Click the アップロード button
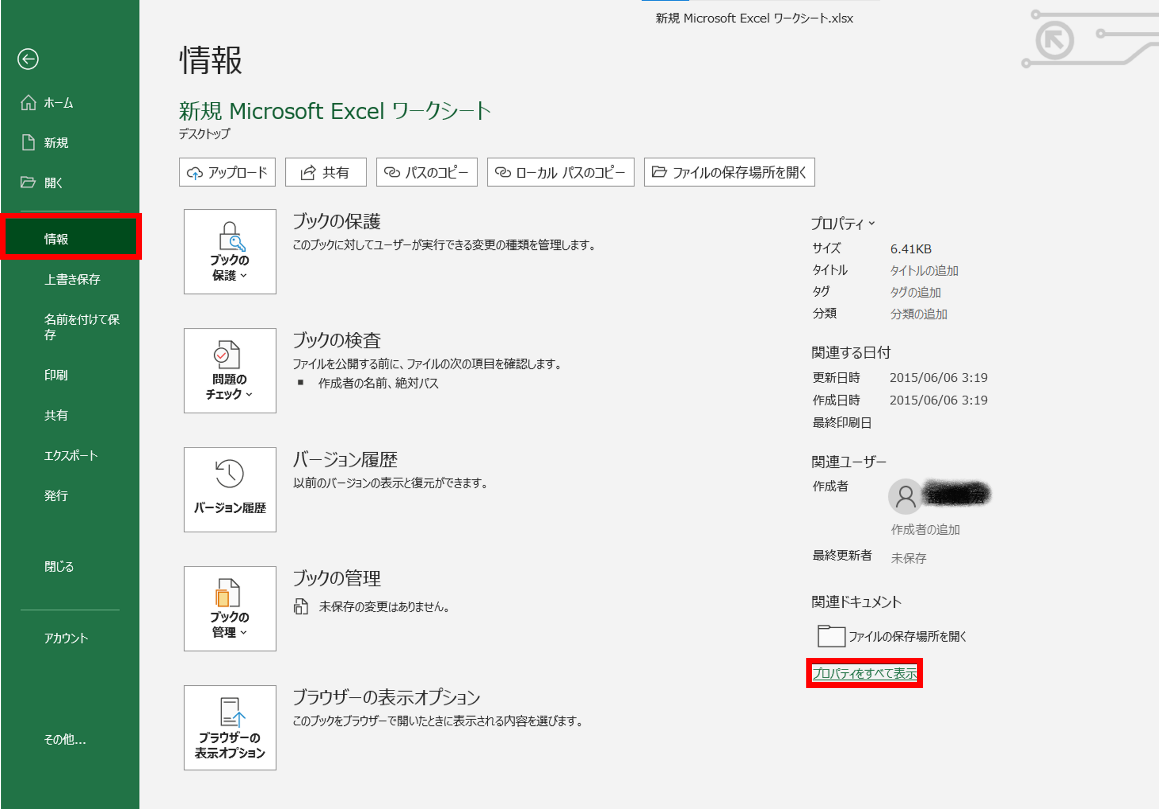Image resolution: width=1159 pixels, height=809 pixels. pyautogui.click(x=227, y=172)
